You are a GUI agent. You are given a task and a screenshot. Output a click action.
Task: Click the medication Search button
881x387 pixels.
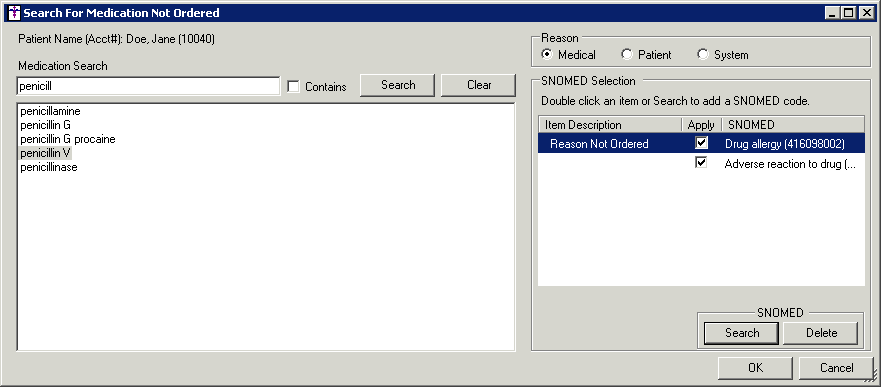398,85
